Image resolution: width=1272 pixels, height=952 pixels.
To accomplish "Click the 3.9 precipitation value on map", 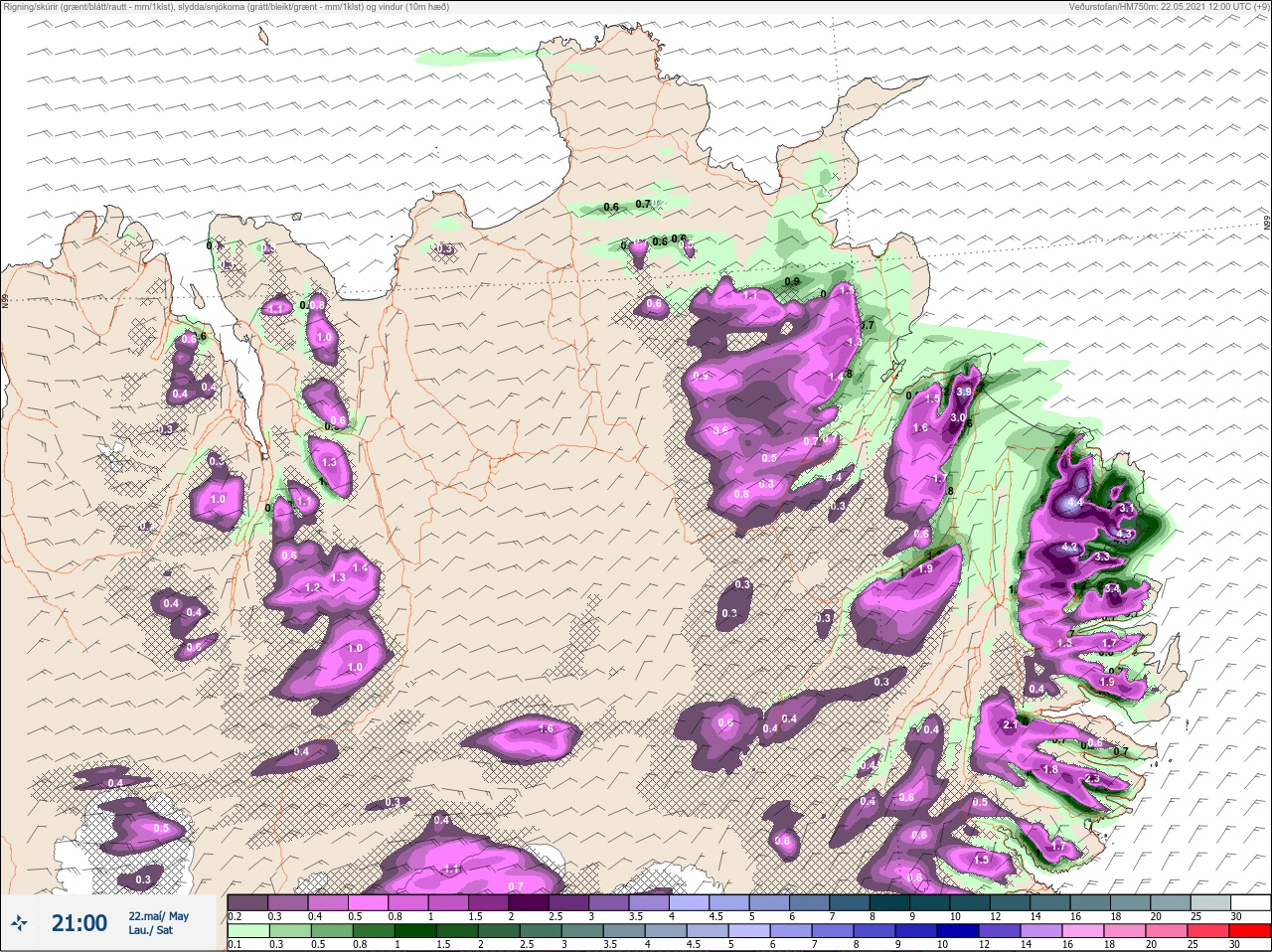I will pos(963,393).
